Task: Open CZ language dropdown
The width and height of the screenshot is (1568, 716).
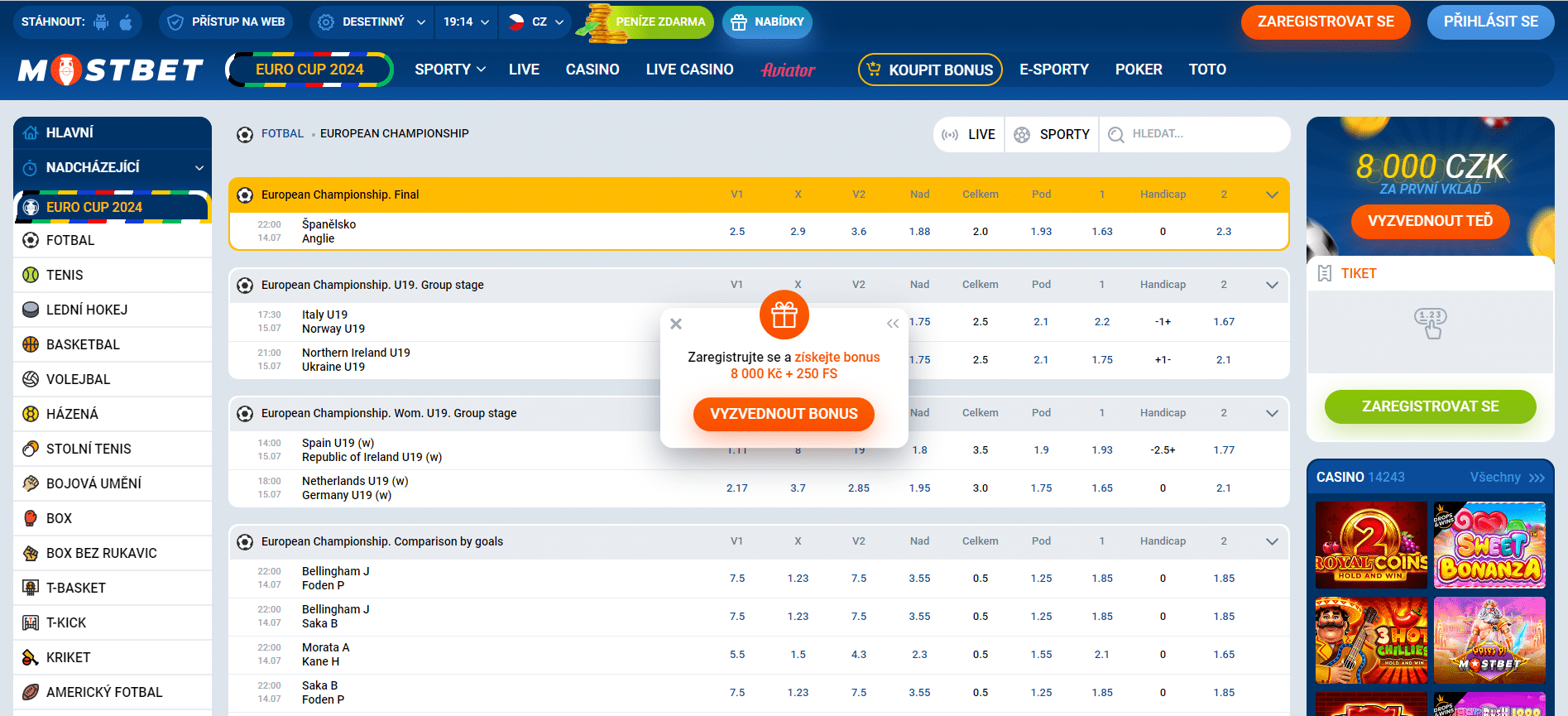Action: [x=535, y=22]
